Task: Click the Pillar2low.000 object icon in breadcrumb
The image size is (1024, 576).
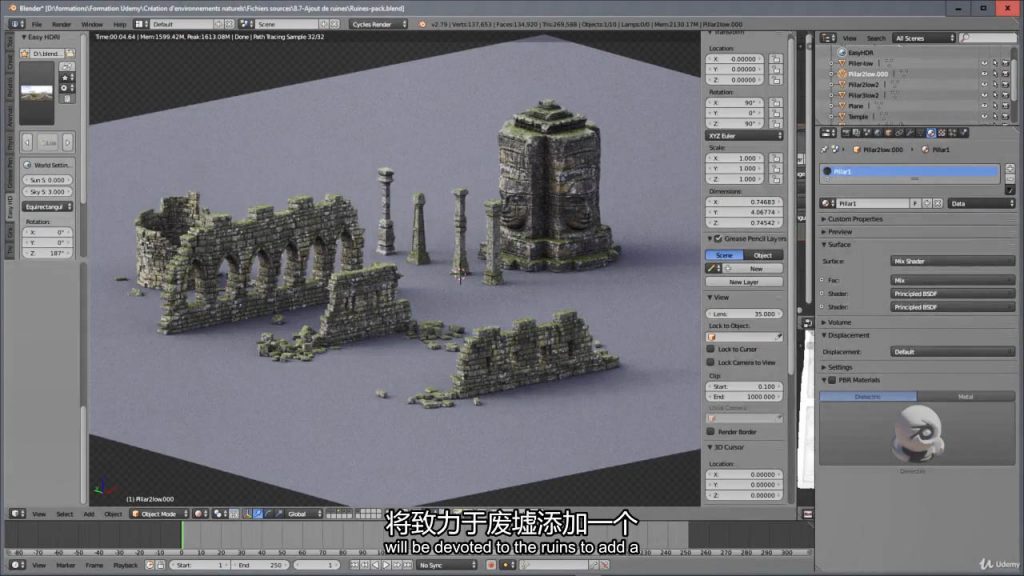Action: (856, 150)
